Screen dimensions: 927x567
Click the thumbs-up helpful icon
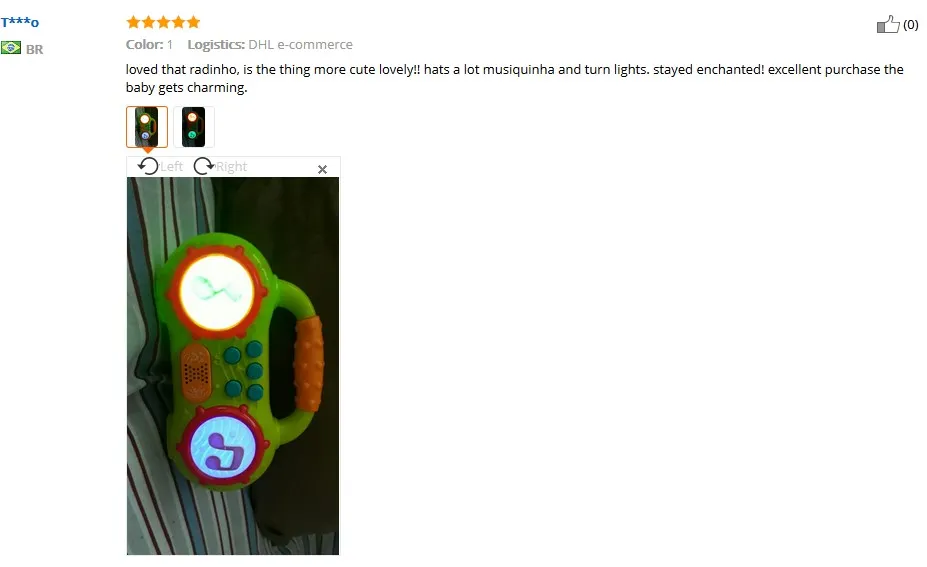(x=888, y=24)
